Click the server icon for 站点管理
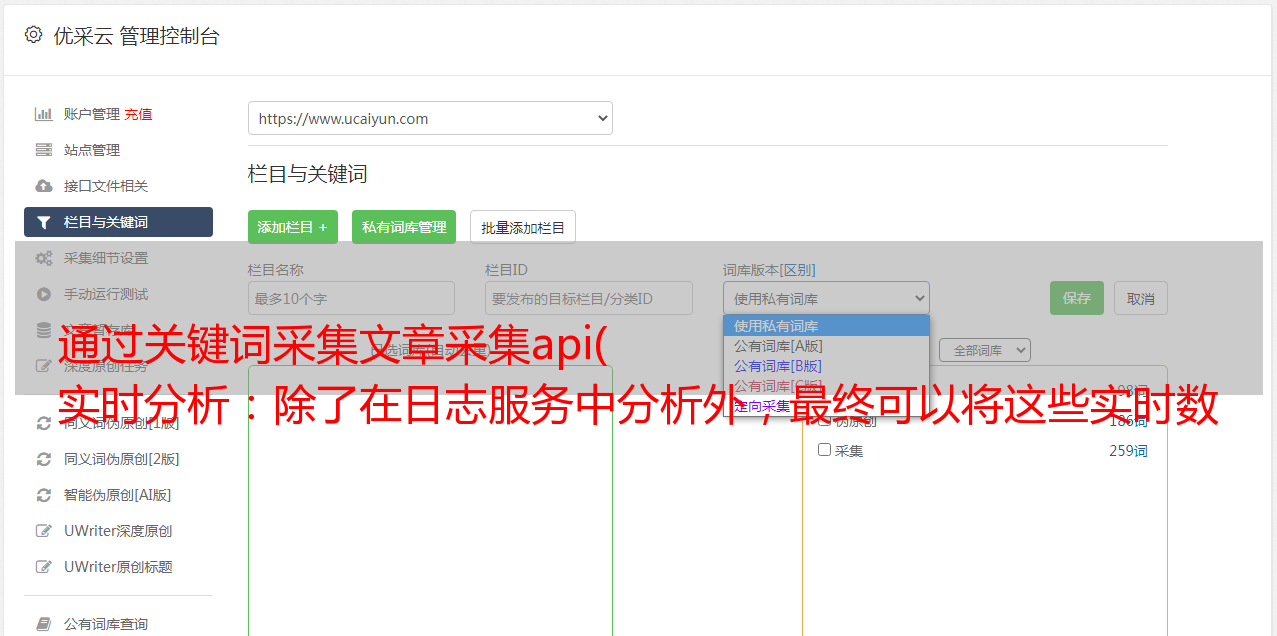 [44, 150]
